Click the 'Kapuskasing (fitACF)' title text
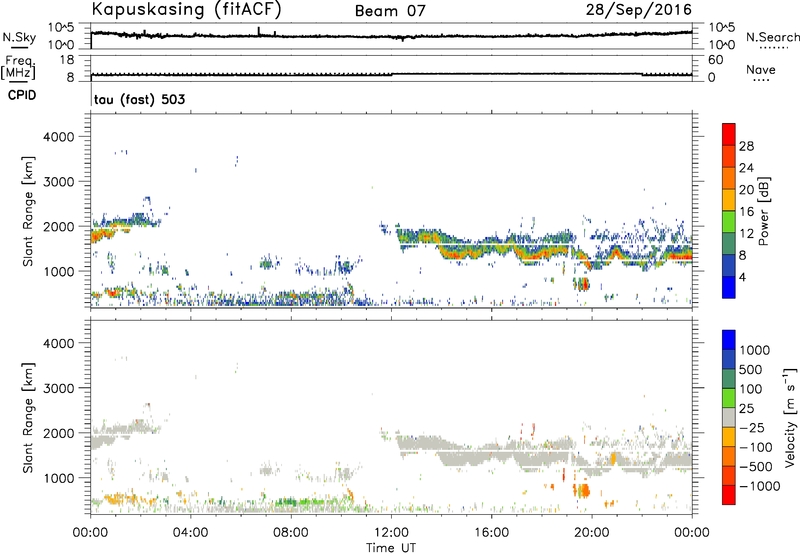 click(x=186, y=9)
